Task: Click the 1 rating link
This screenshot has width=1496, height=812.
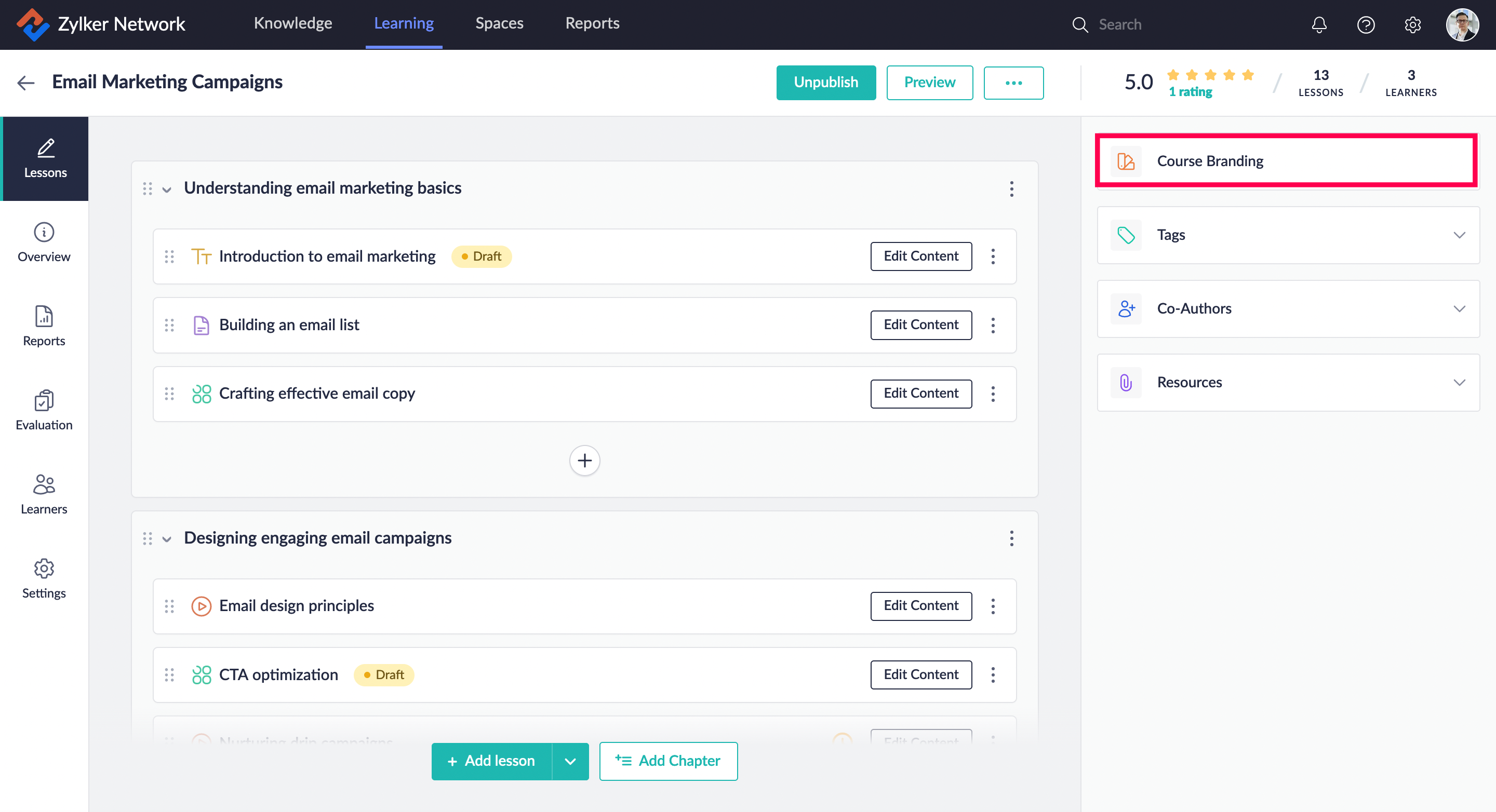Action: [1190, 92]
